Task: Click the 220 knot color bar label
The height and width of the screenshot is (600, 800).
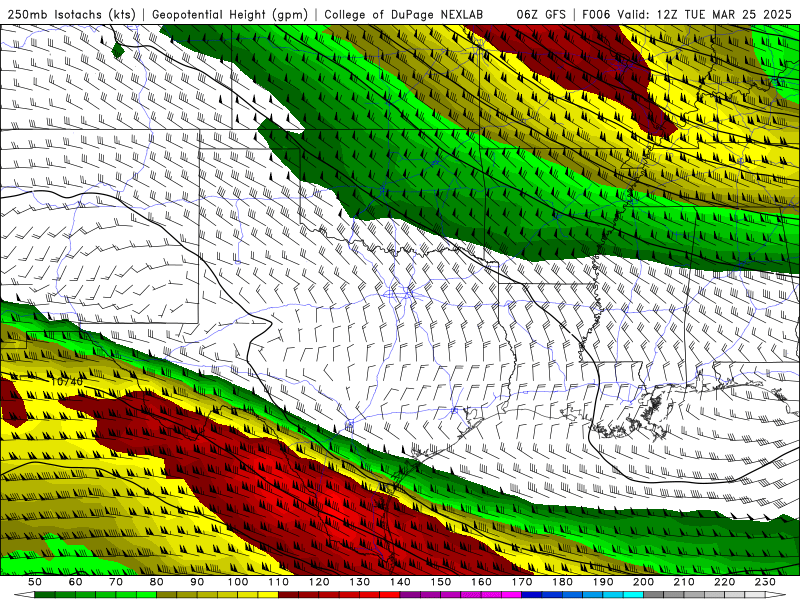Action: [725, 582]
